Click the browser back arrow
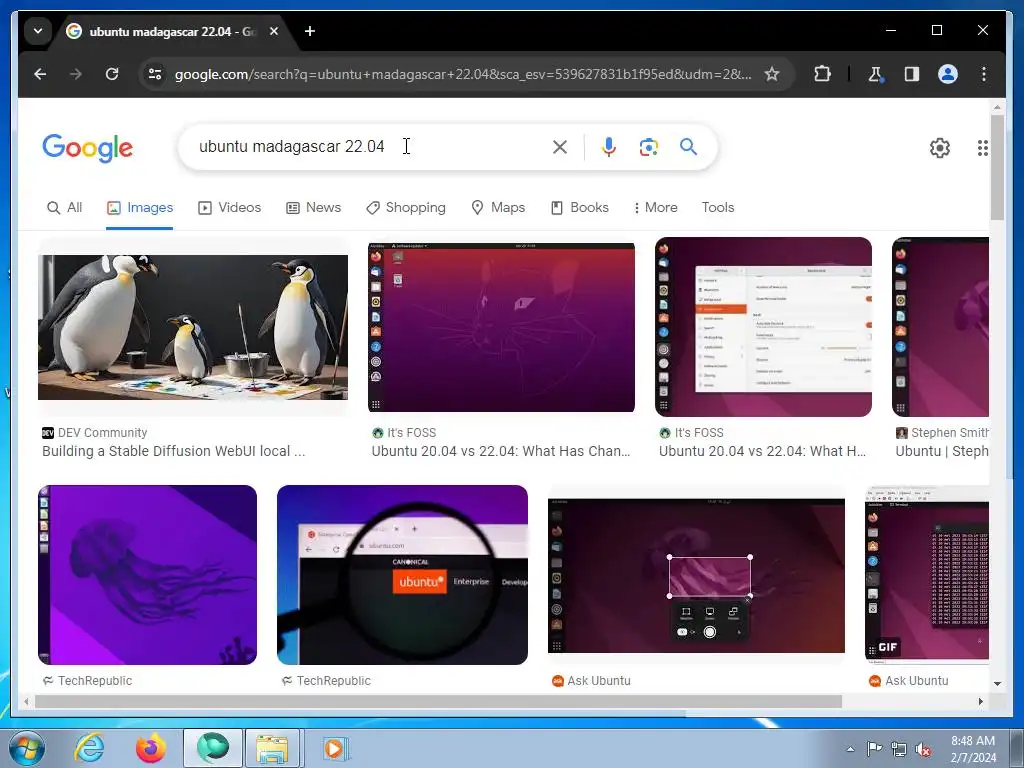Screen dimensions: 1024x768 [x=40, y=74]
